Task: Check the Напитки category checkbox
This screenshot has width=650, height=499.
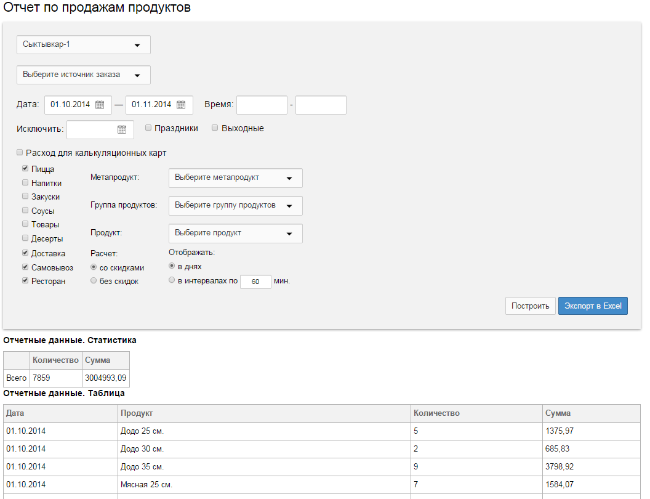Action: (x=25, y=182)
